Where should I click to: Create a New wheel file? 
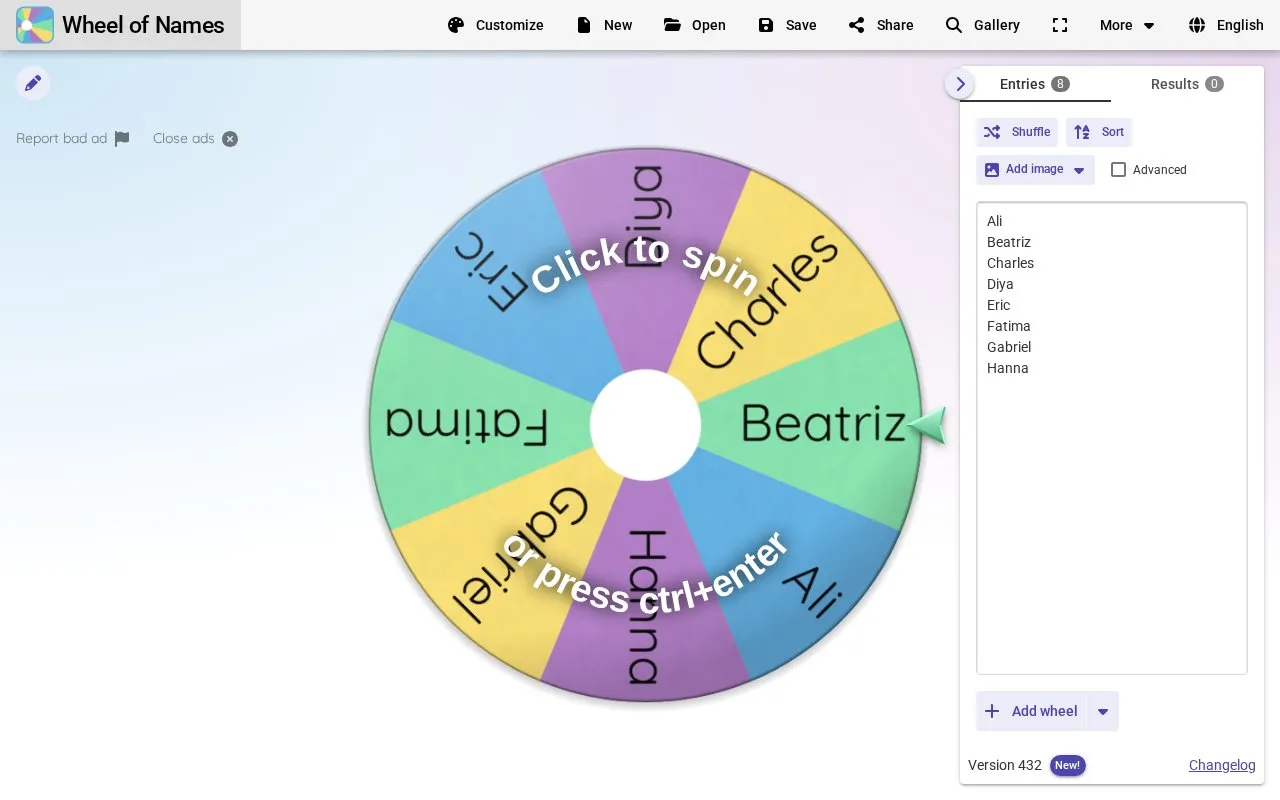point(604,25)
